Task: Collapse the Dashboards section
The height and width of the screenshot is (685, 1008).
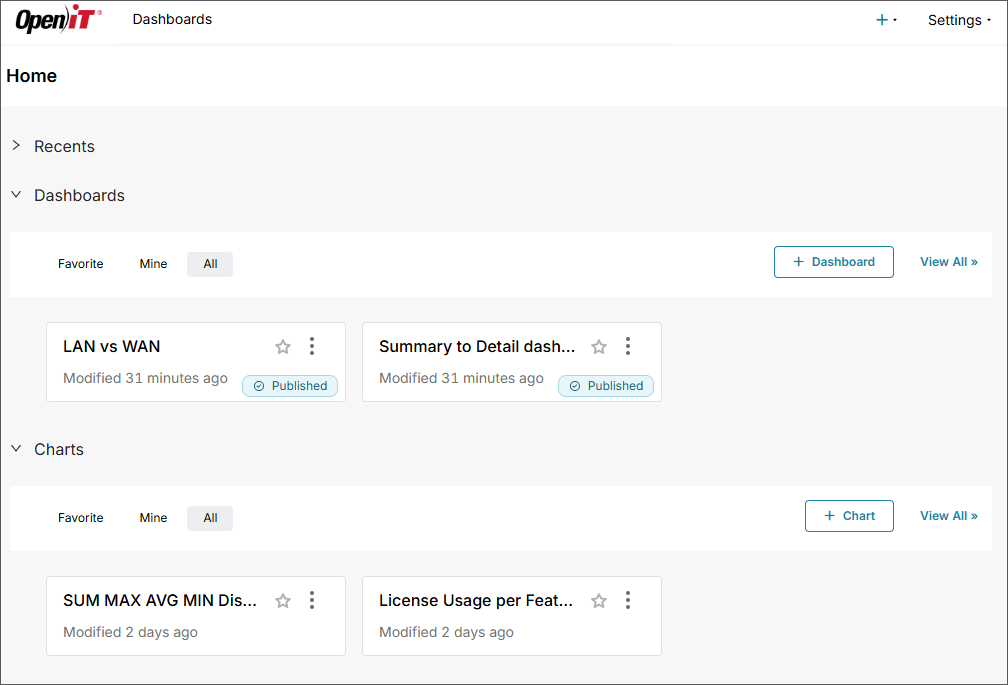Action: (17, 195)
